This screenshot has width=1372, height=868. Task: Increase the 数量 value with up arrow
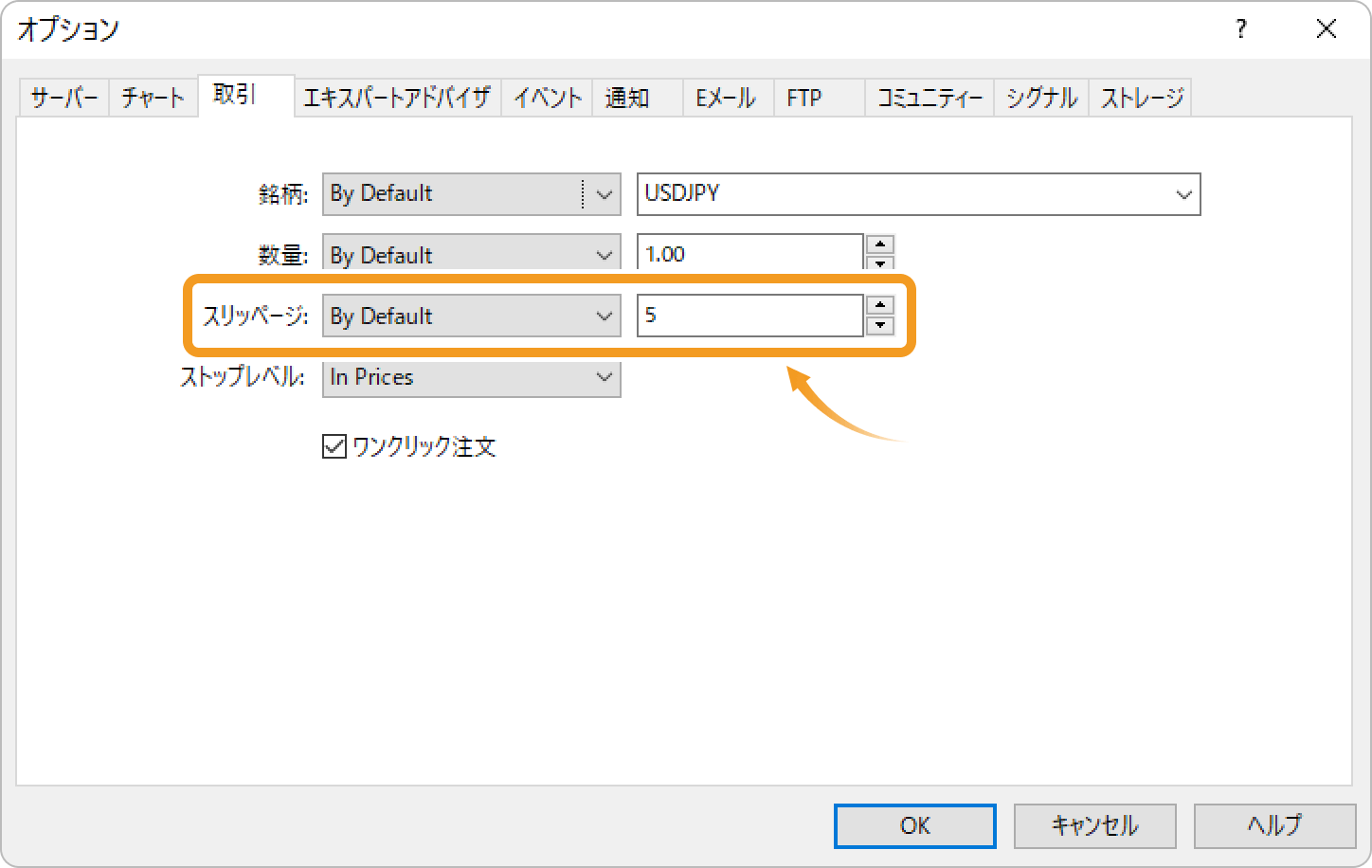click(880, 244)
